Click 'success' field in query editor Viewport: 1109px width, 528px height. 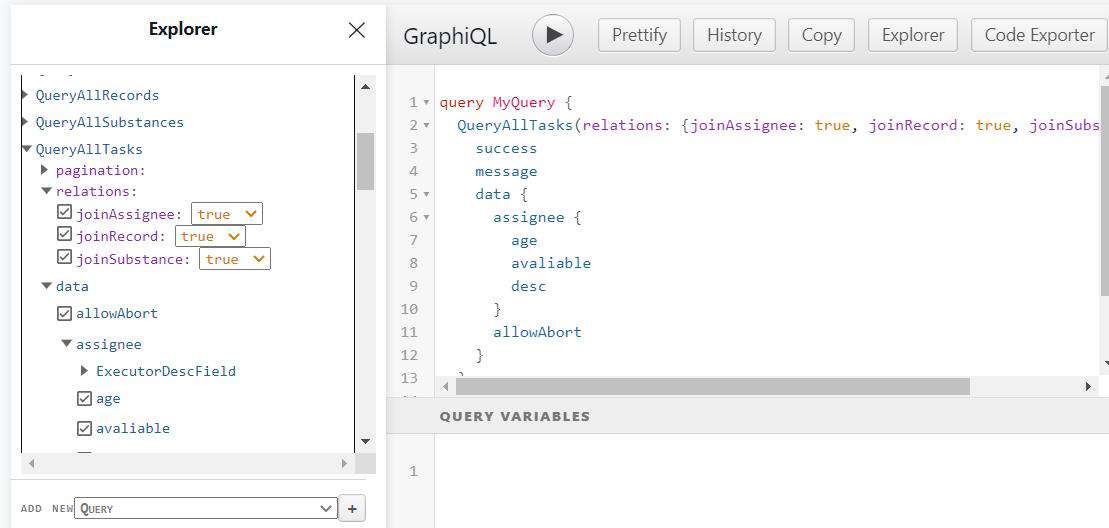point(506,148)
